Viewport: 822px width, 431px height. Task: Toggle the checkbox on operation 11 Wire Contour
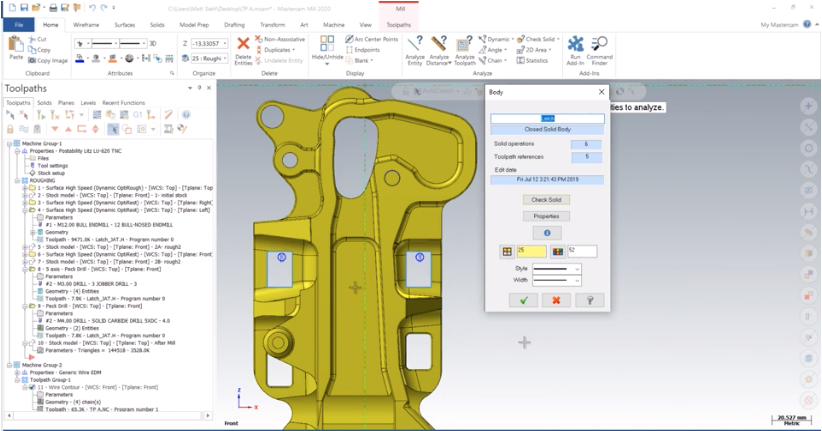32,387
